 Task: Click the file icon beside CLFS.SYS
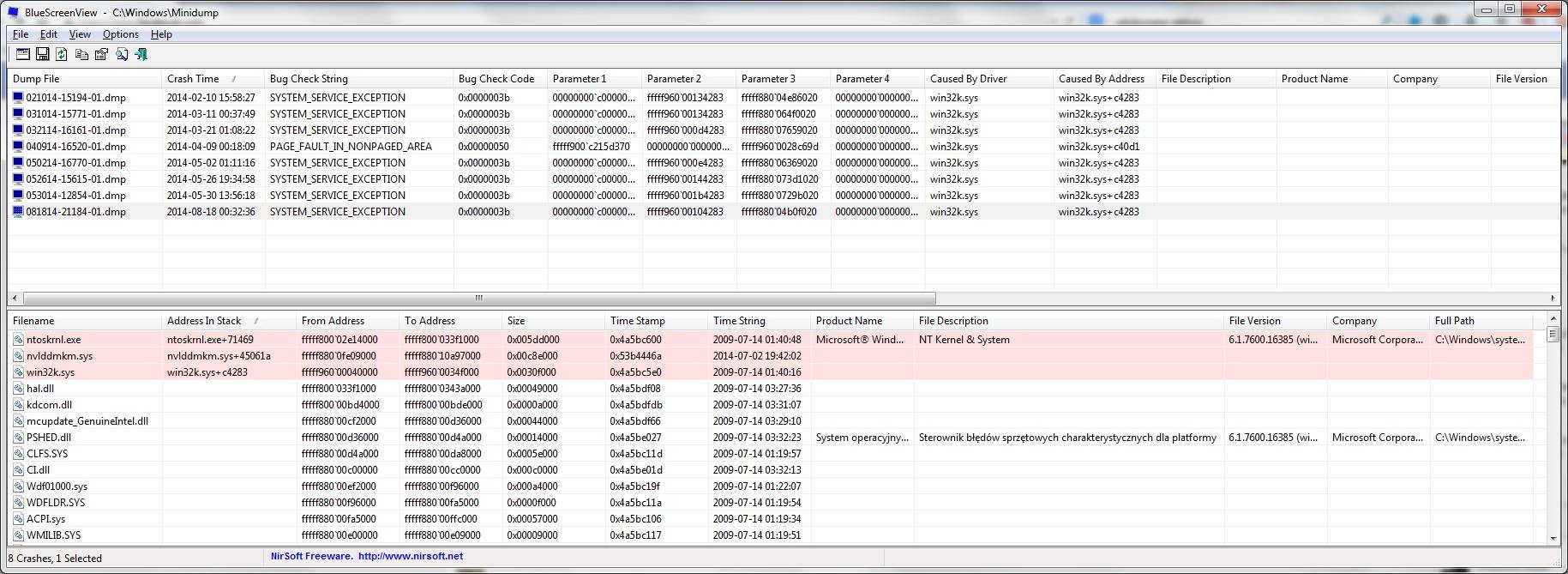(x=18, y=454)
